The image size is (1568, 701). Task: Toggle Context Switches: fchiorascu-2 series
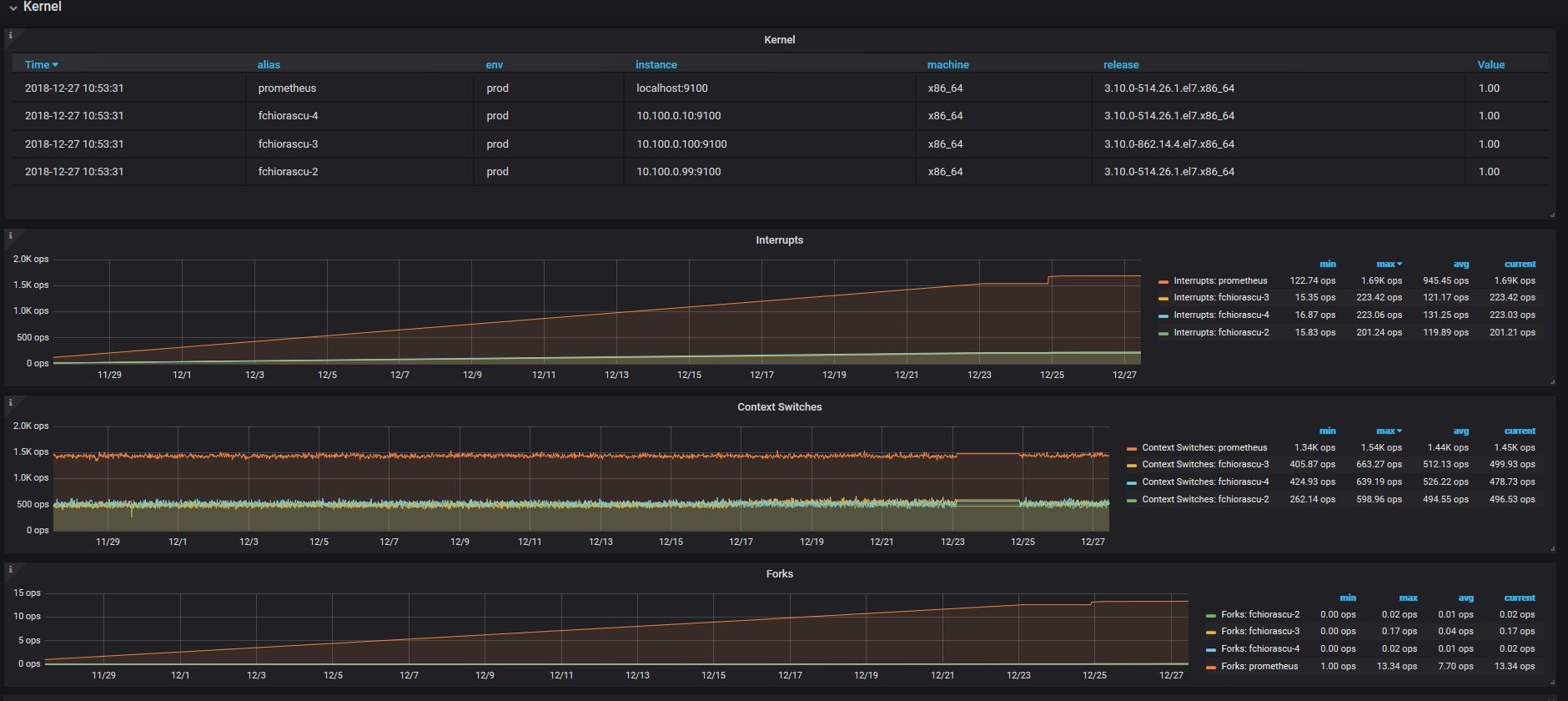coord(1205,499)
